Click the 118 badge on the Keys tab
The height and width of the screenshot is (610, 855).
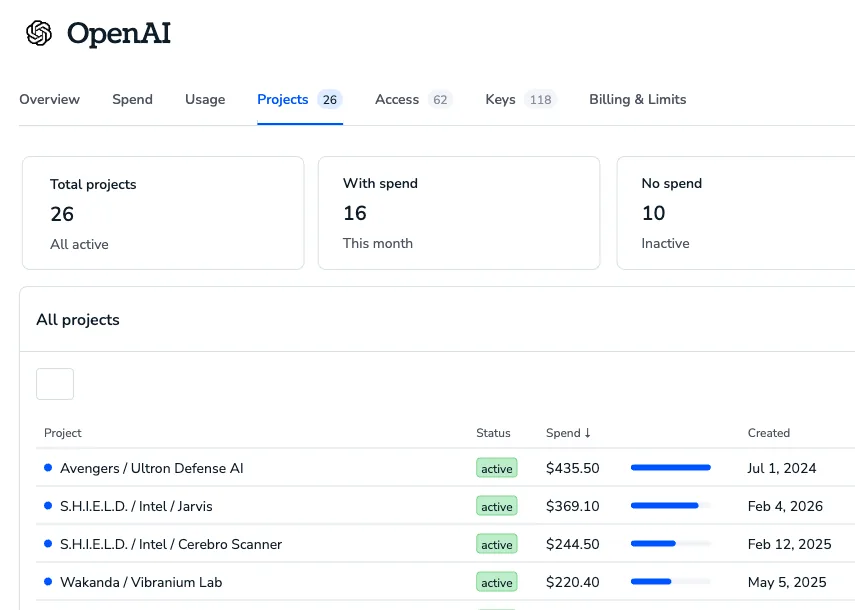[540, 99]
